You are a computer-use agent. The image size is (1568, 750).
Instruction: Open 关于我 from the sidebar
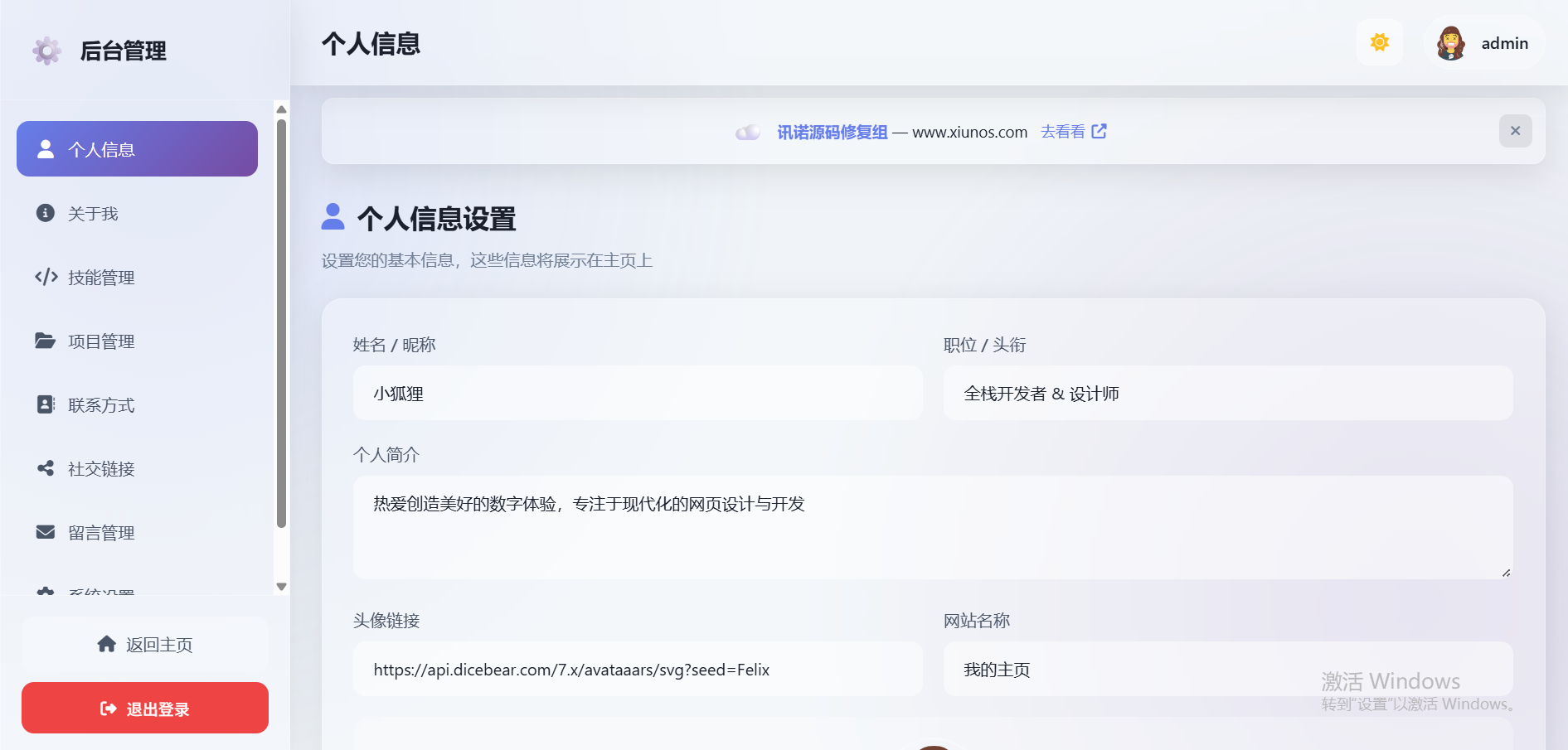pyautogui.click(x=93, y=214)
